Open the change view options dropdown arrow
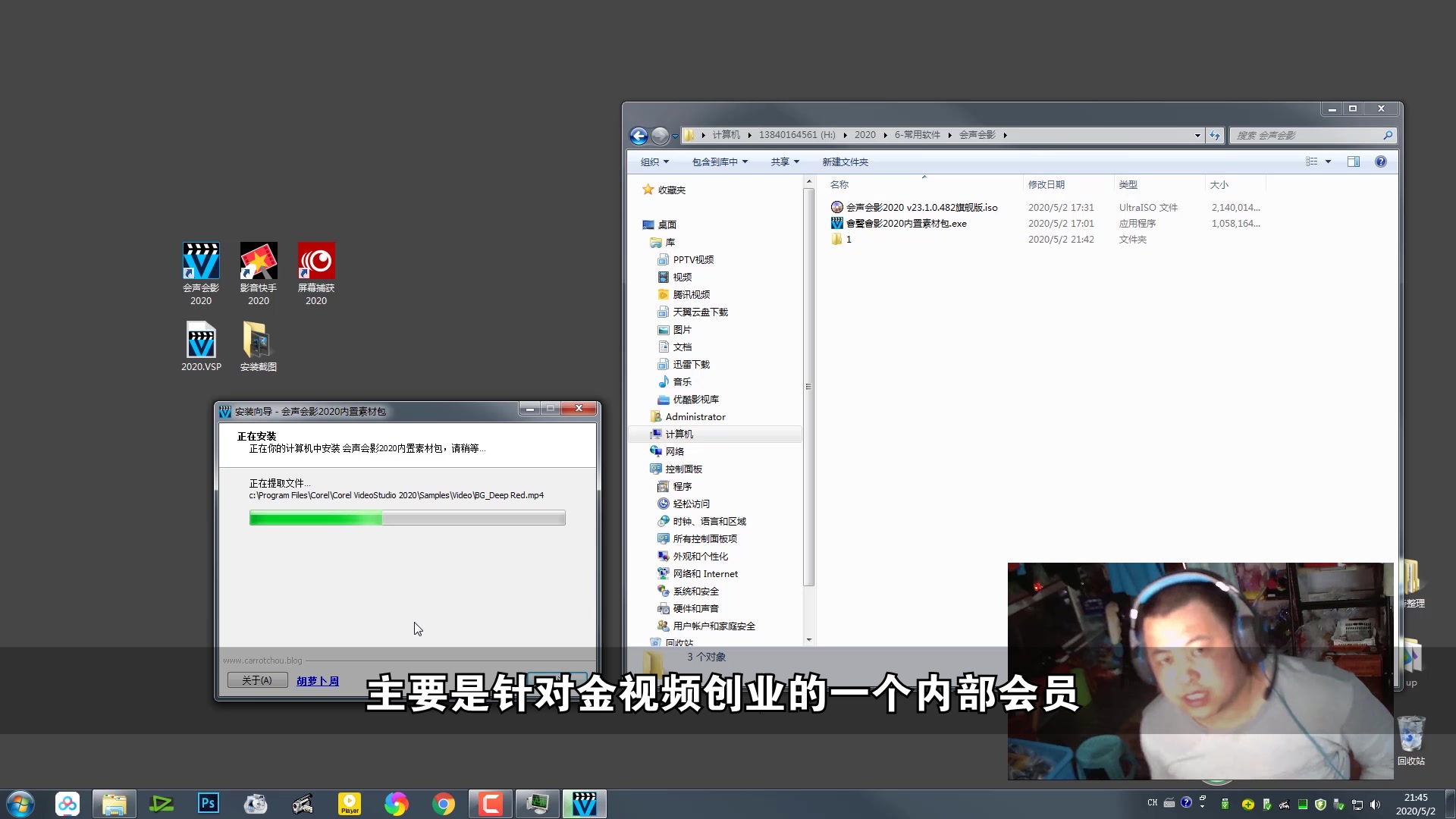 (x=1328, y=162)
